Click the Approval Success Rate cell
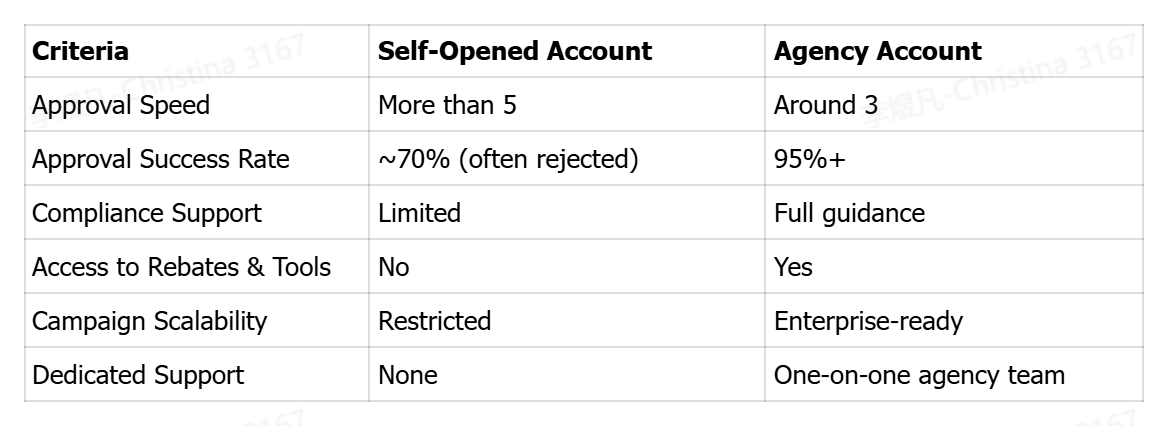1168x426 pixels. pos(160,159)
